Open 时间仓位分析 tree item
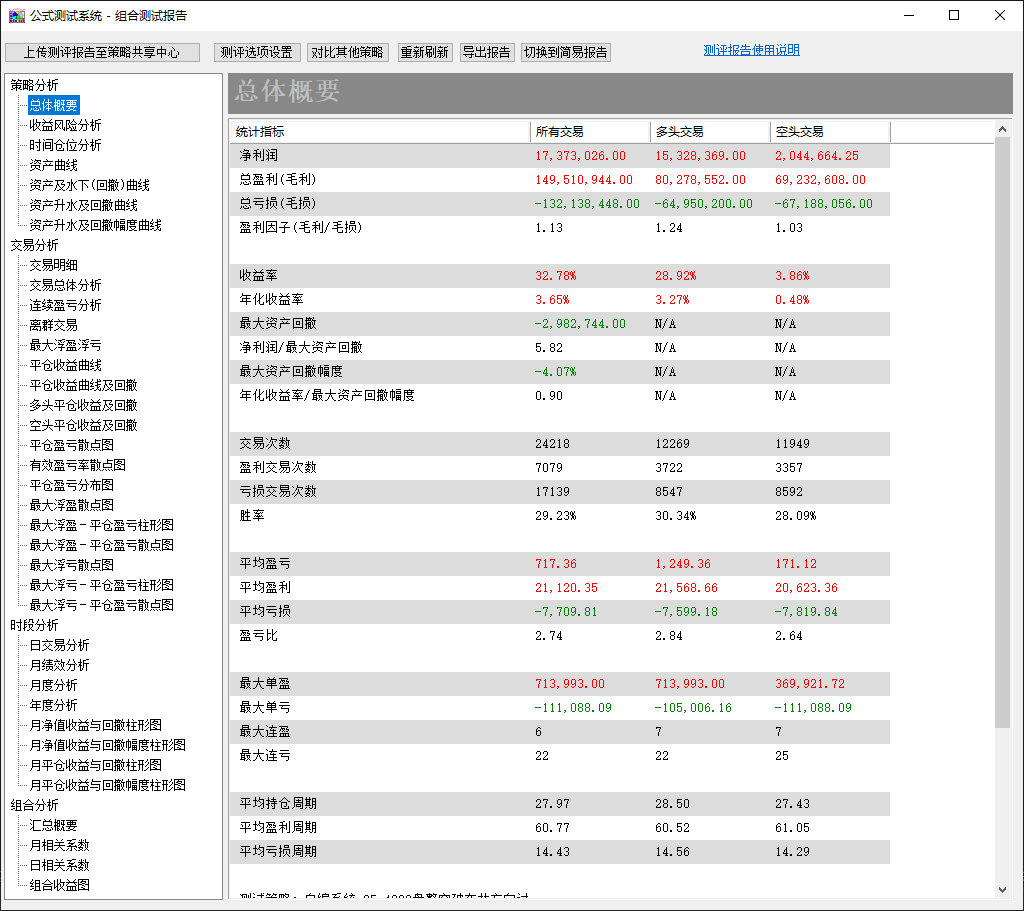This screenshot has width=1024, height=911. pos(65,145)
